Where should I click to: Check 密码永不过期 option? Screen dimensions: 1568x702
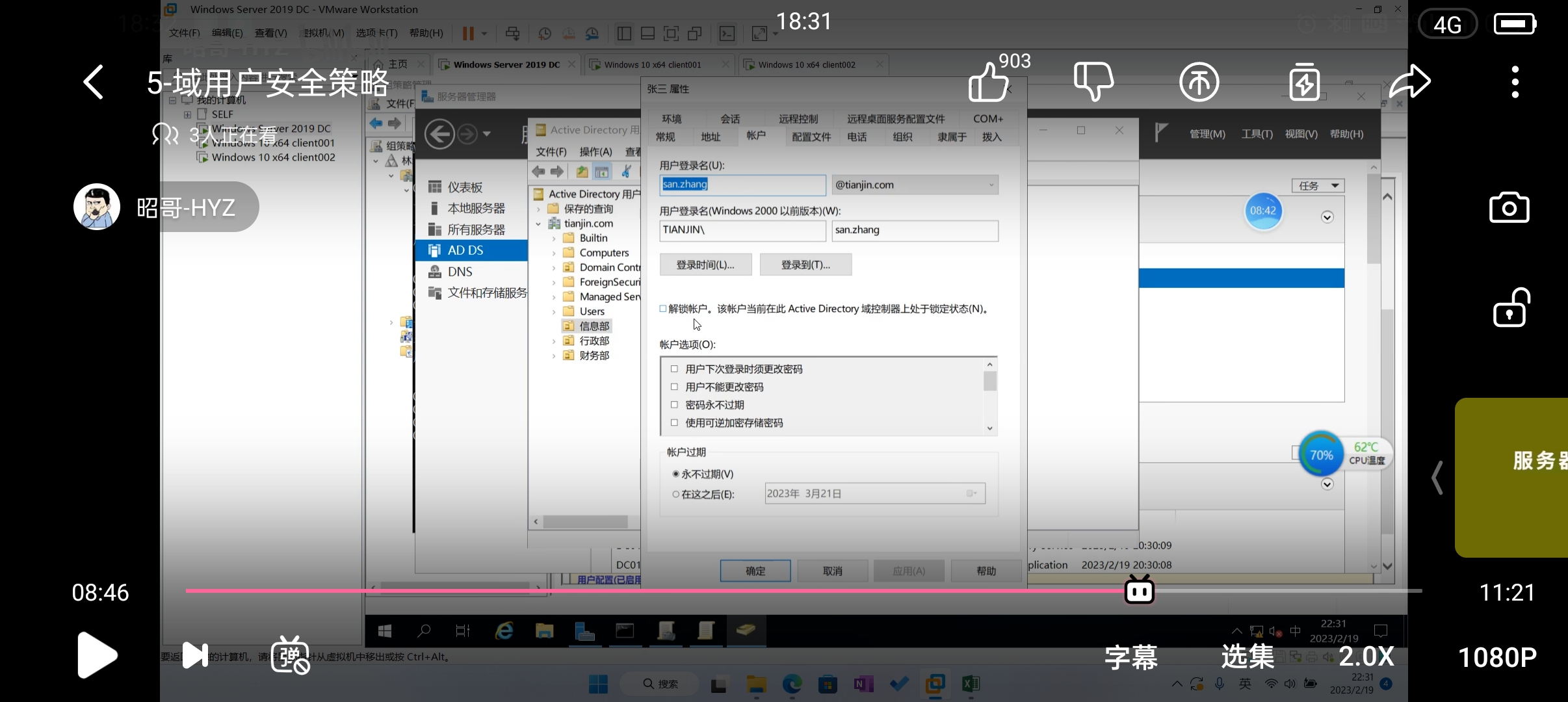[674, 404]
